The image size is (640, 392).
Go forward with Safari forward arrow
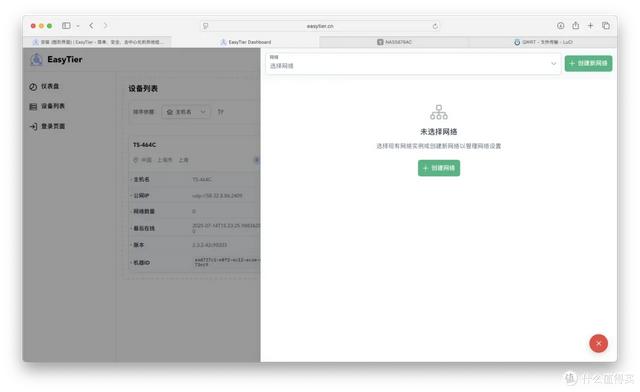click(106, 26)
